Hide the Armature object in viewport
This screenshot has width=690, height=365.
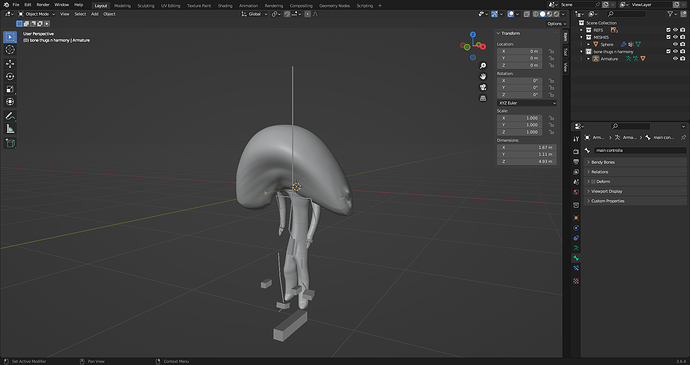click(675, 59)
